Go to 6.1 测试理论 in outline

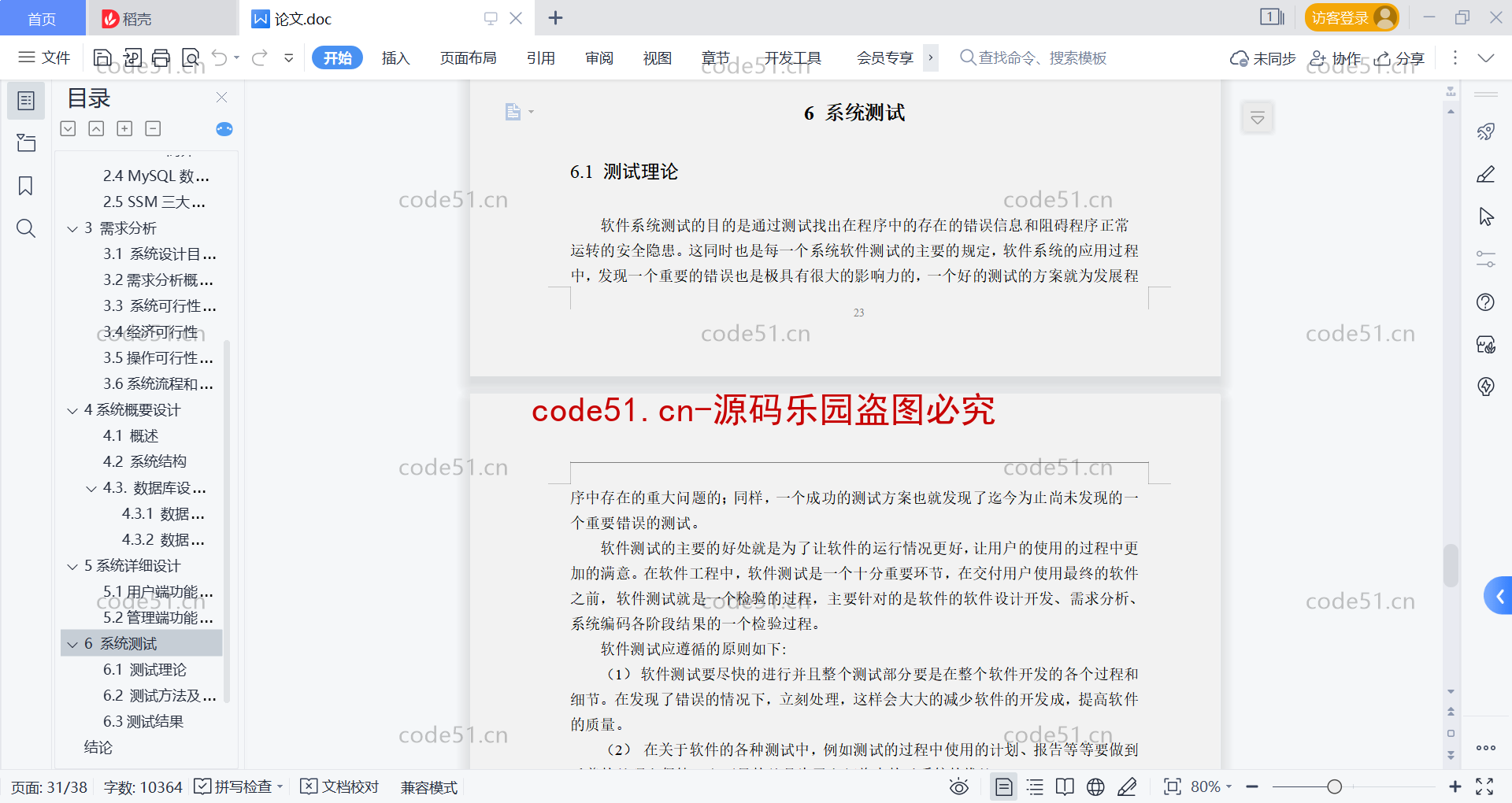point(145,670)
